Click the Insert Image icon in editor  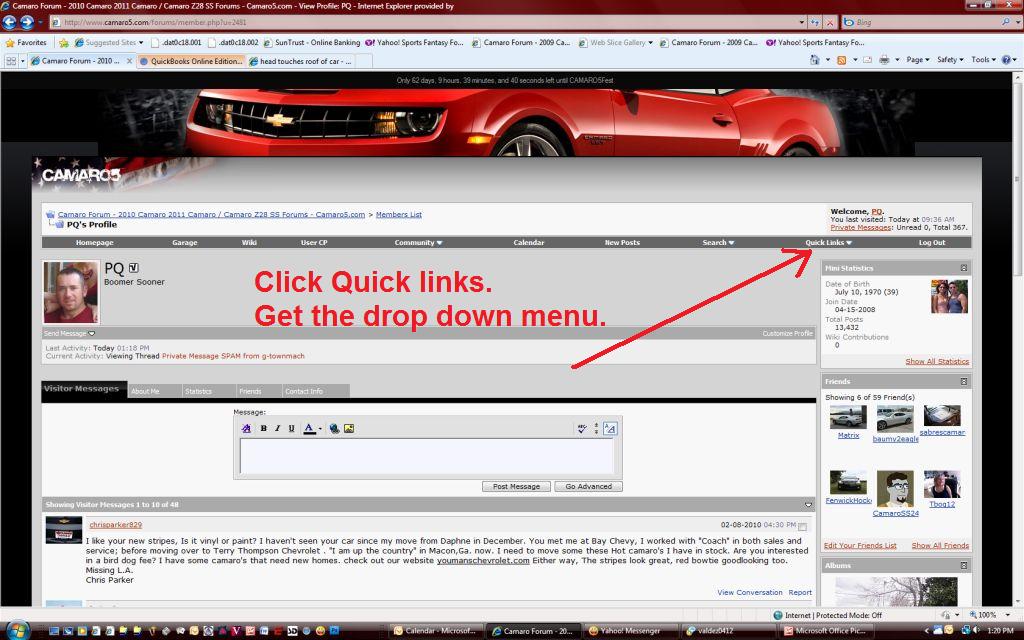(x=349, y=428)
